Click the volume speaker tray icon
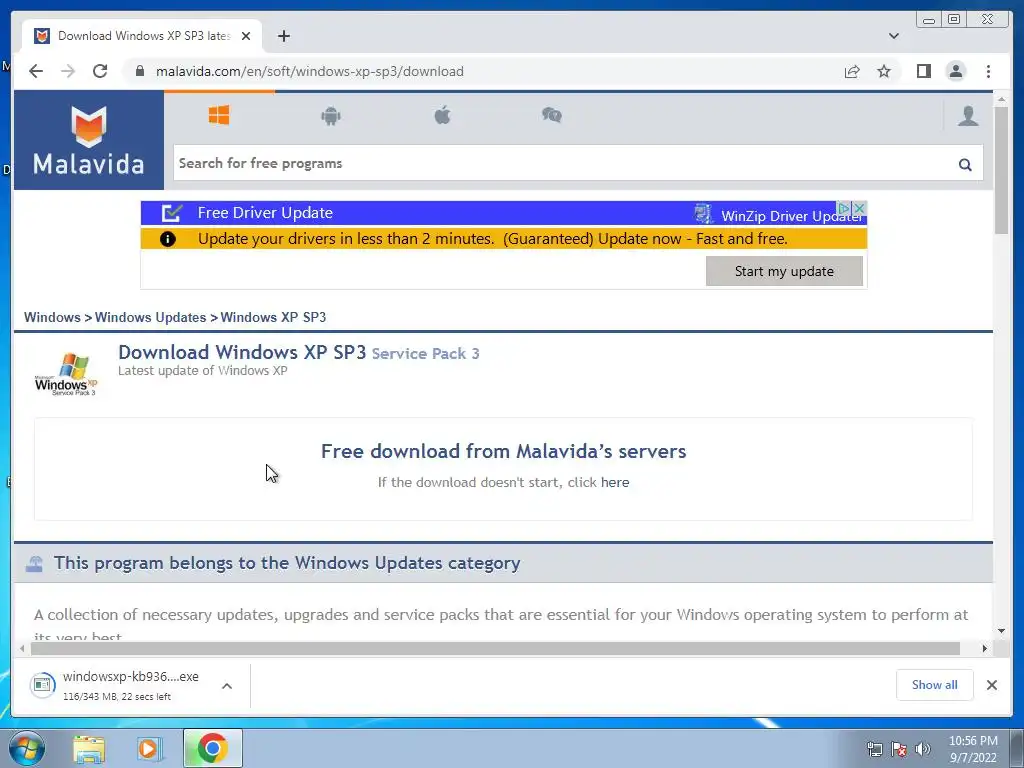This screenshot has height=768, width=1024. 923,749
